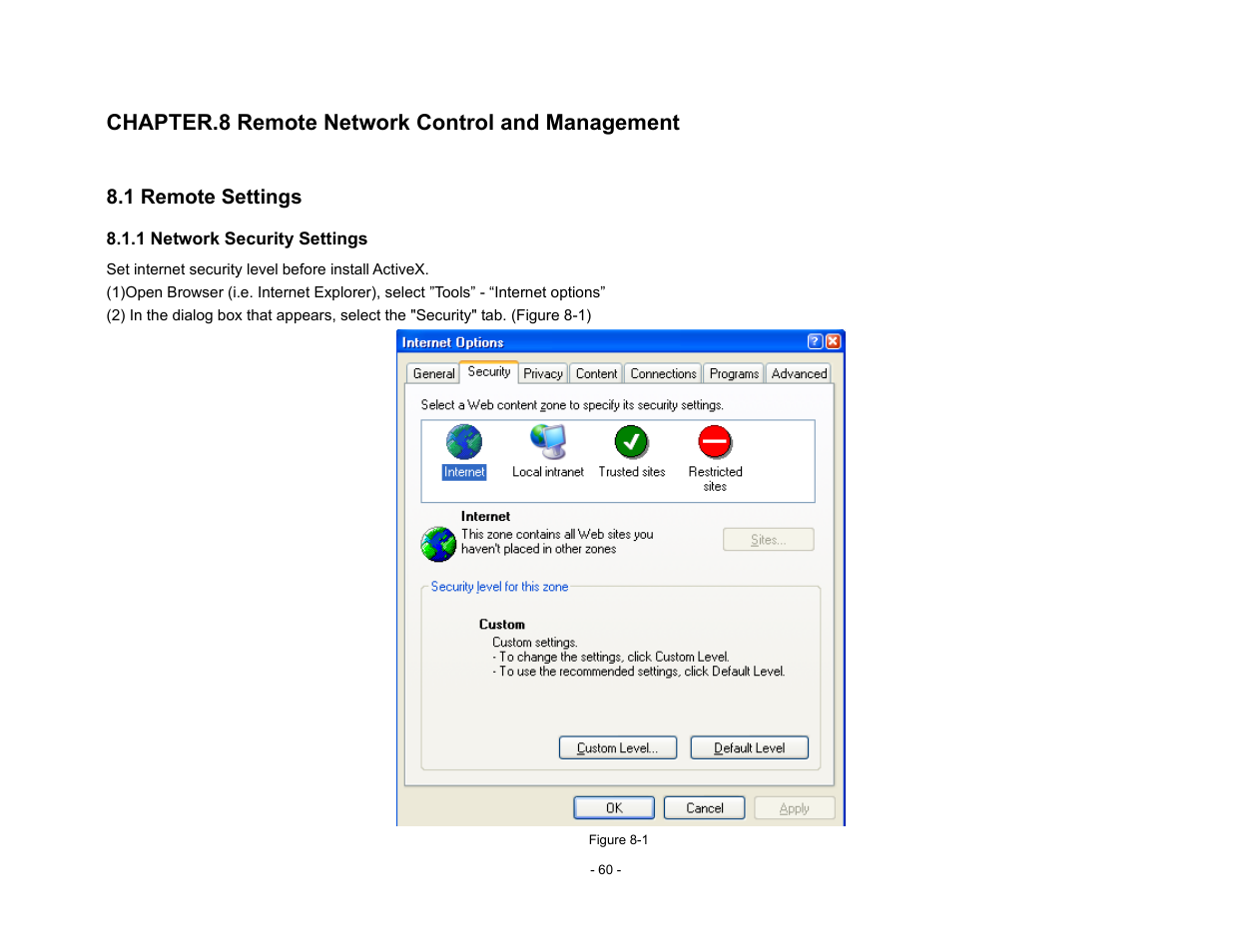
Task: Click 'To change the settings, click Custom Level' line
Action: click(611, 658)
